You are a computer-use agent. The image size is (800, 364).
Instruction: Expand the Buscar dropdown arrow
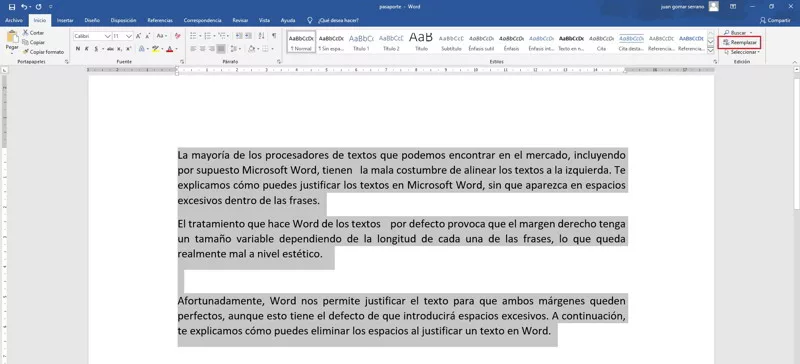(751, 33)
